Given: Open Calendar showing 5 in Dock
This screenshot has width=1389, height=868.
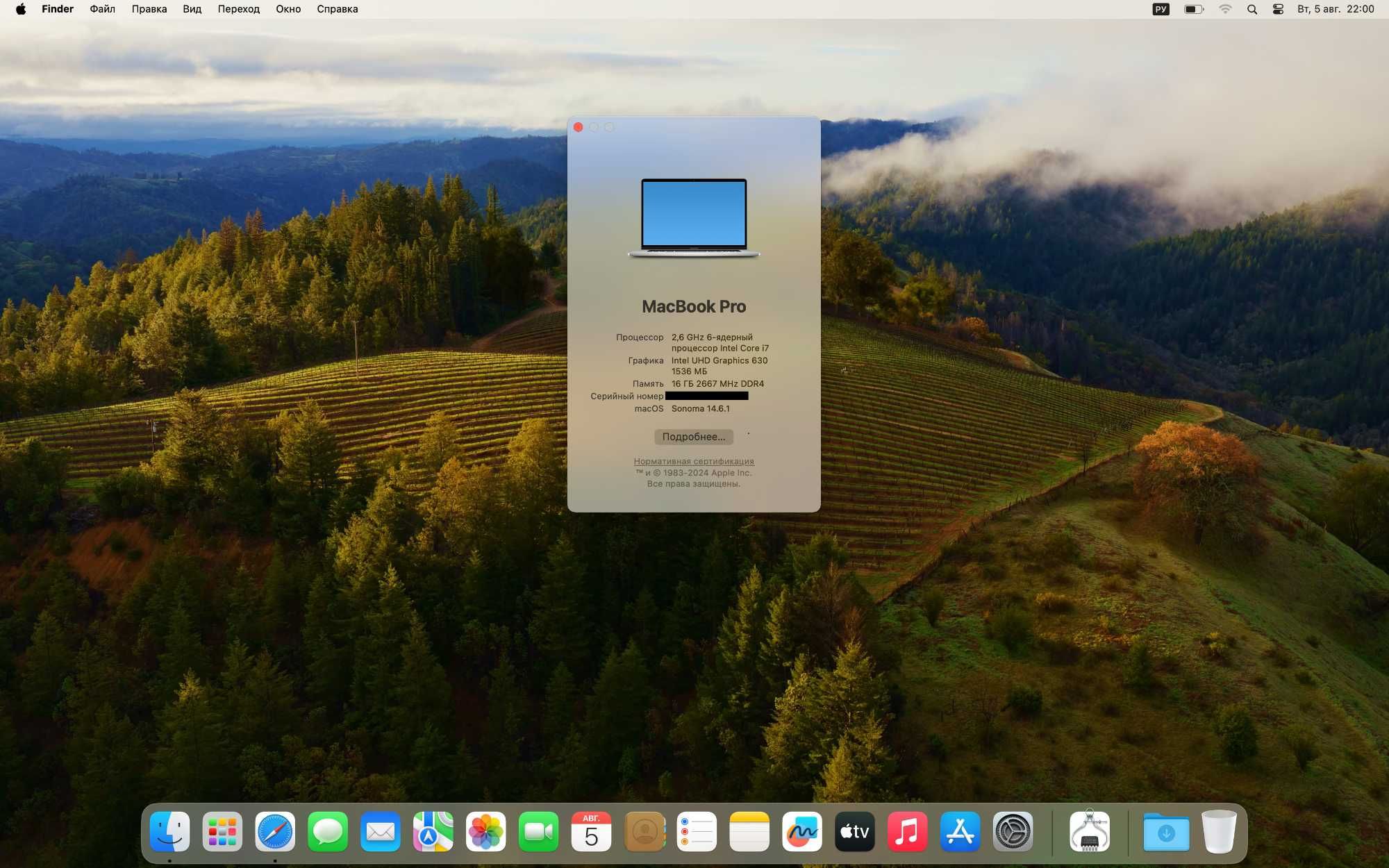Looking at the screenshot, I should [591, 831].
